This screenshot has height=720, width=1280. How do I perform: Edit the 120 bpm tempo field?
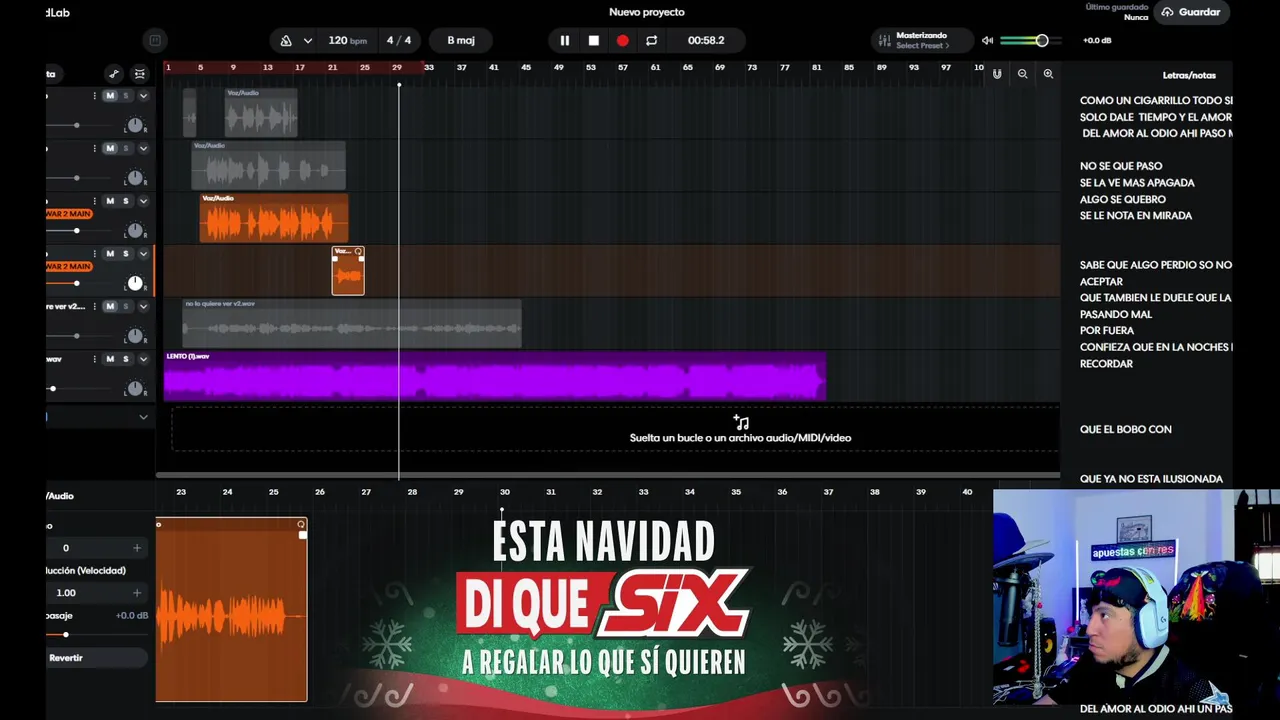347,41
